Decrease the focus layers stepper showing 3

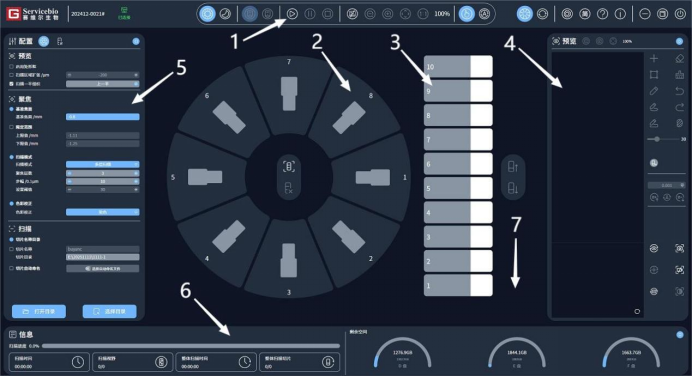coord(69,173)
